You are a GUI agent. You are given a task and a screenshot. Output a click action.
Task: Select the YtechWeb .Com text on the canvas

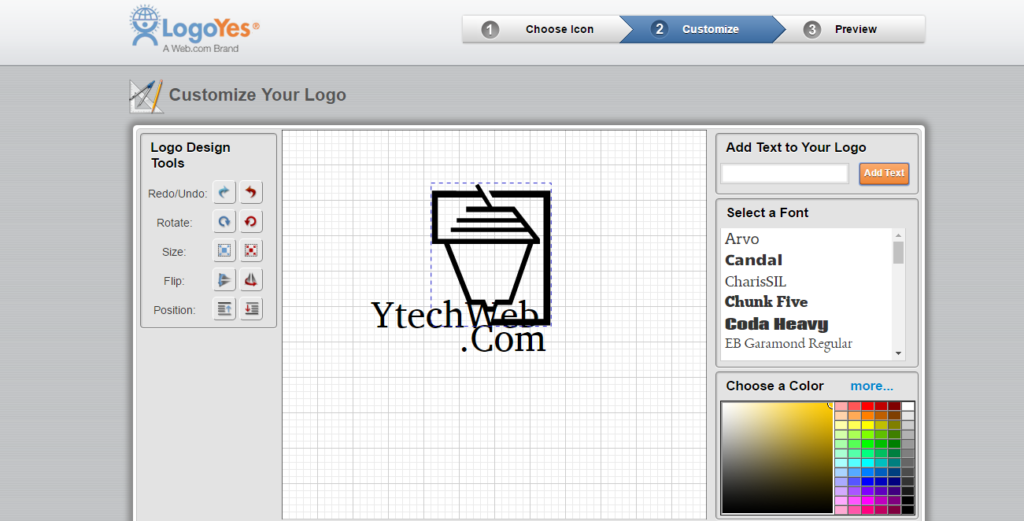click(x=458, y=327)
